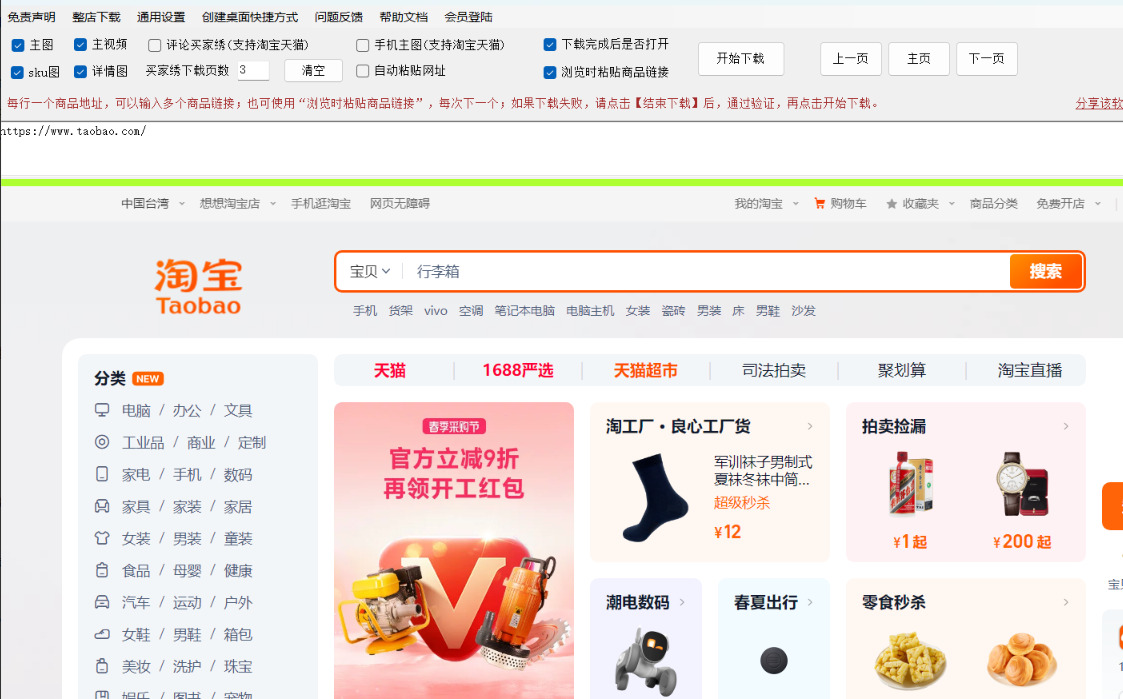
Task: Toggle the 主视频 checkbox
Action: click(x=80, y=45)
